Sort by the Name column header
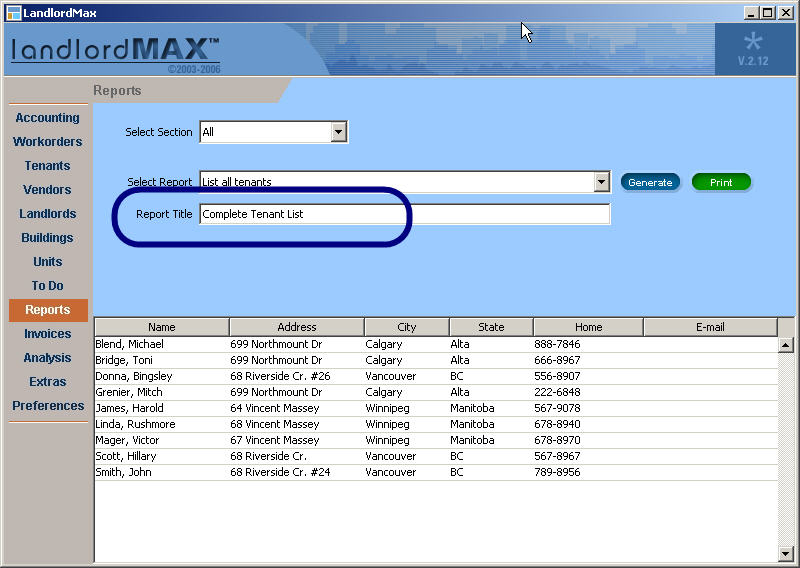This screenshot has width=800, height=568. pos(162,327)
